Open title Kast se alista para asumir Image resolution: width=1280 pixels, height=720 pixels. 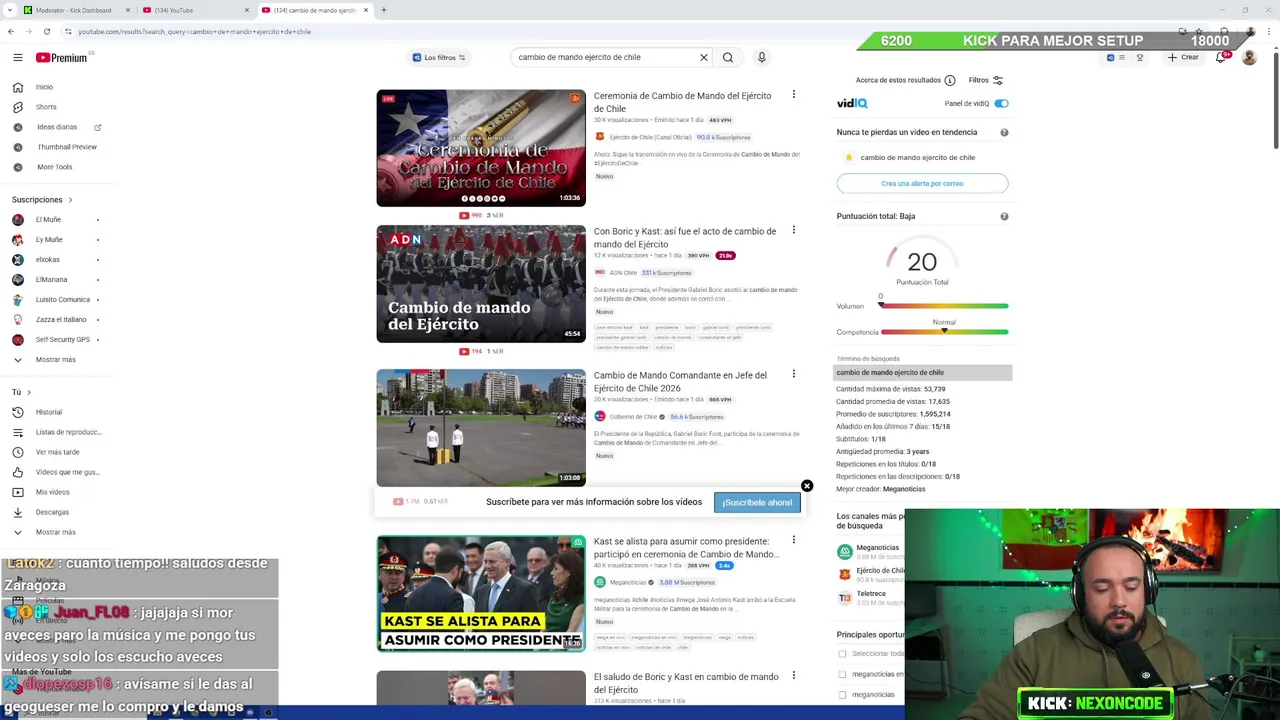click(x=686, y=547)
